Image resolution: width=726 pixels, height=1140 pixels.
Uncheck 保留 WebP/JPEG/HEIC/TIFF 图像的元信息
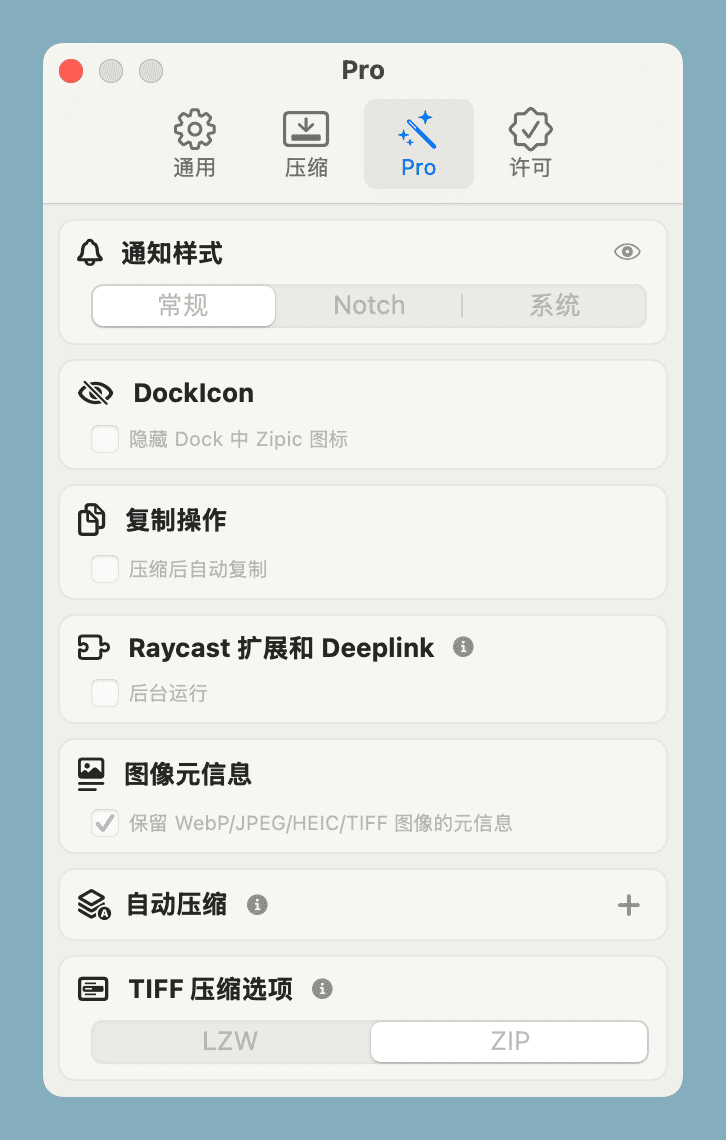[105, 823]
